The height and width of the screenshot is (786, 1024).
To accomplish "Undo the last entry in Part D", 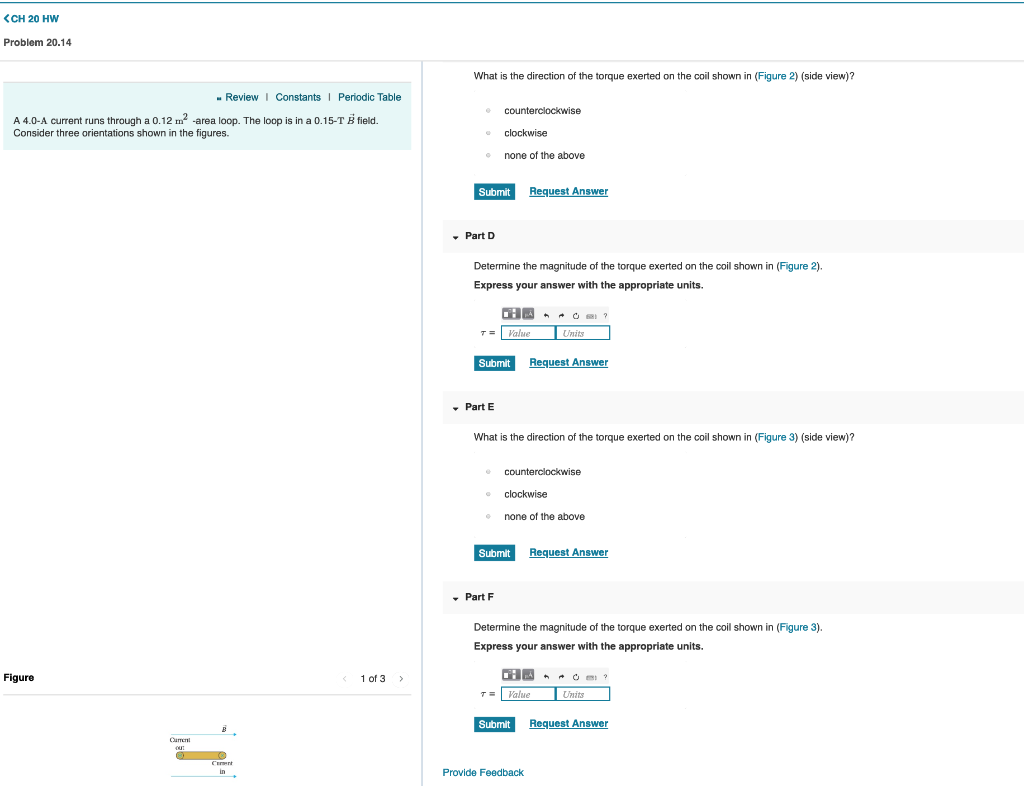I will click(x=547, y=315).
